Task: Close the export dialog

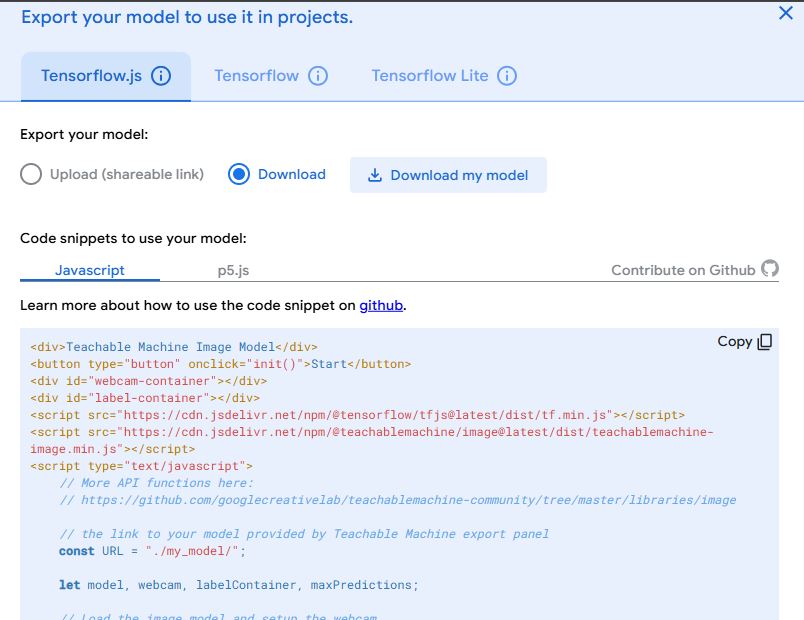Action: 786,13
